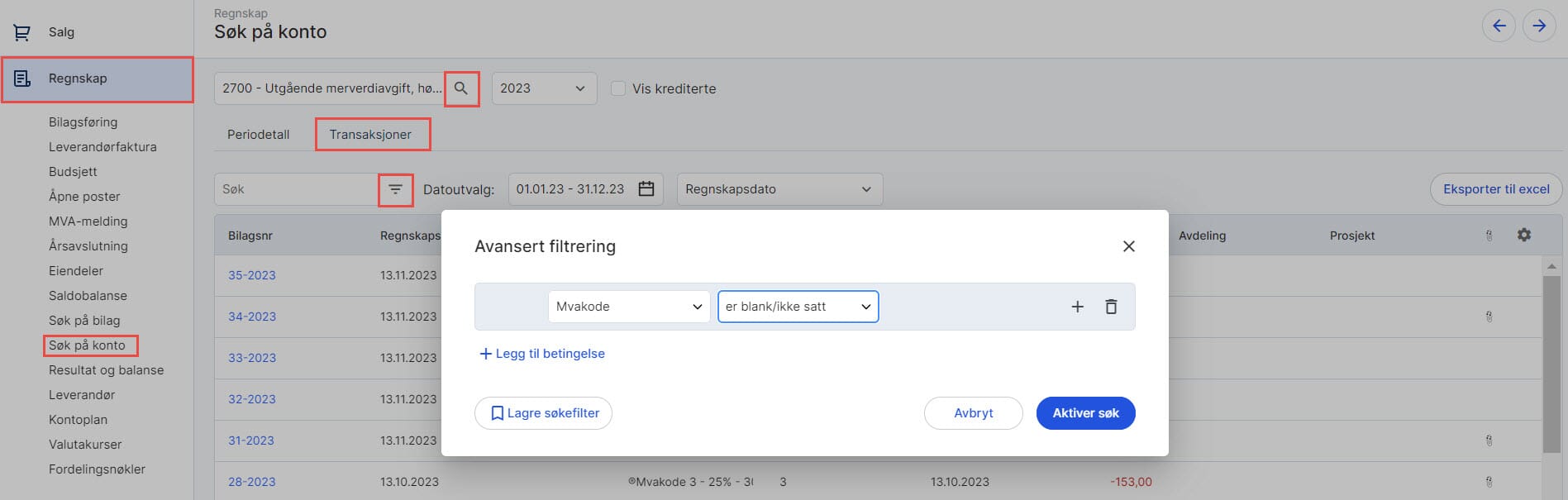Go to the next page with right arrow

click(x=1538, y=26)
